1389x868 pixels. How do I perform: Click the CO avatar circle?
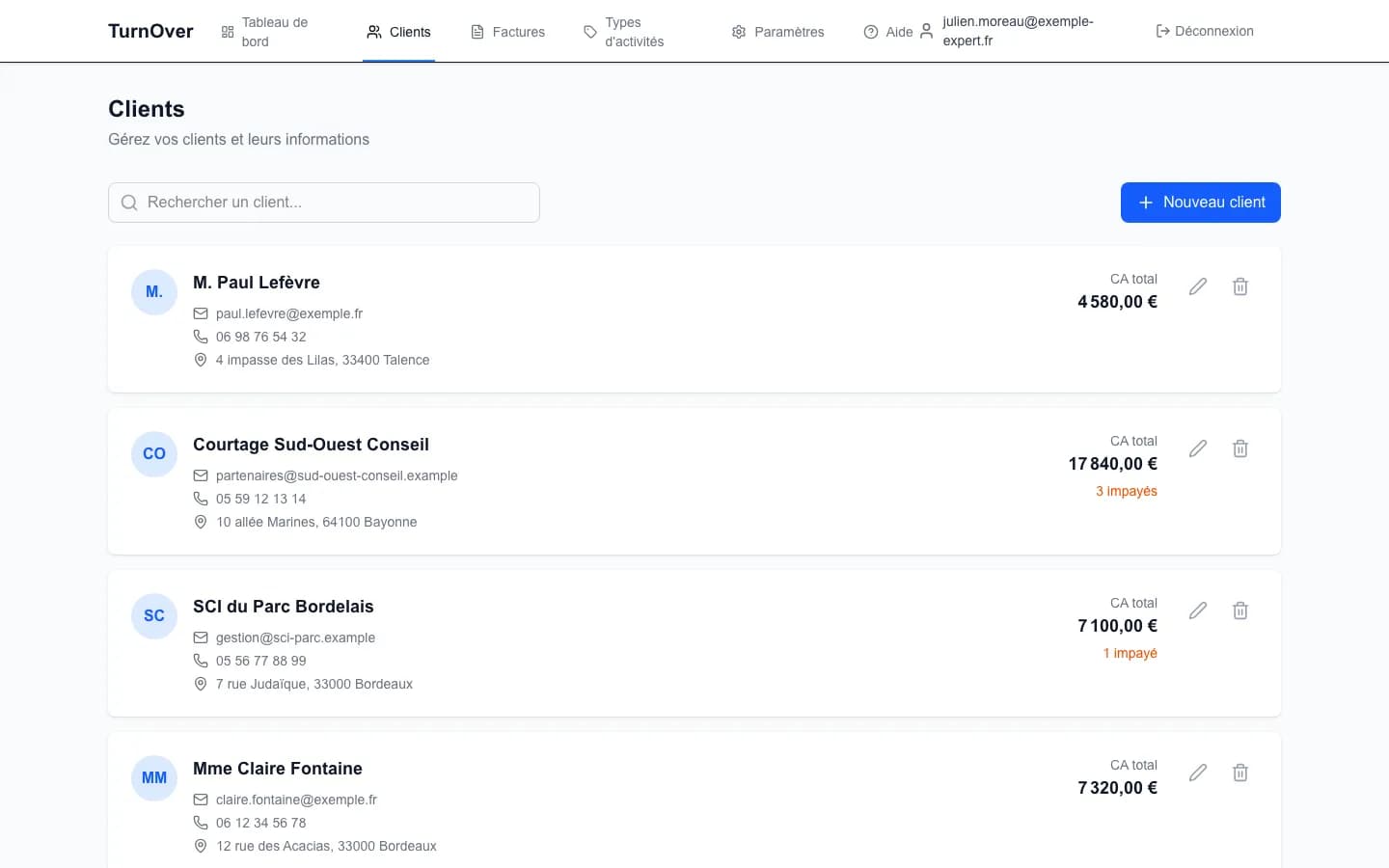pyautogui.click(x=154, y=454)
